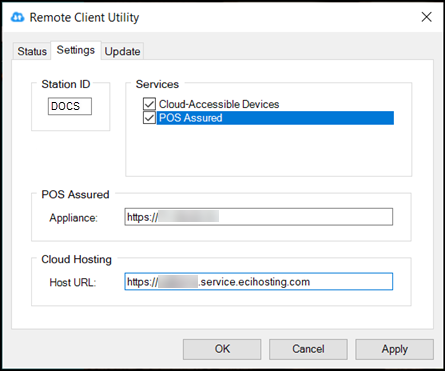
Task: Click the Remote Client Utility title bar text
Action: point(84,17)
